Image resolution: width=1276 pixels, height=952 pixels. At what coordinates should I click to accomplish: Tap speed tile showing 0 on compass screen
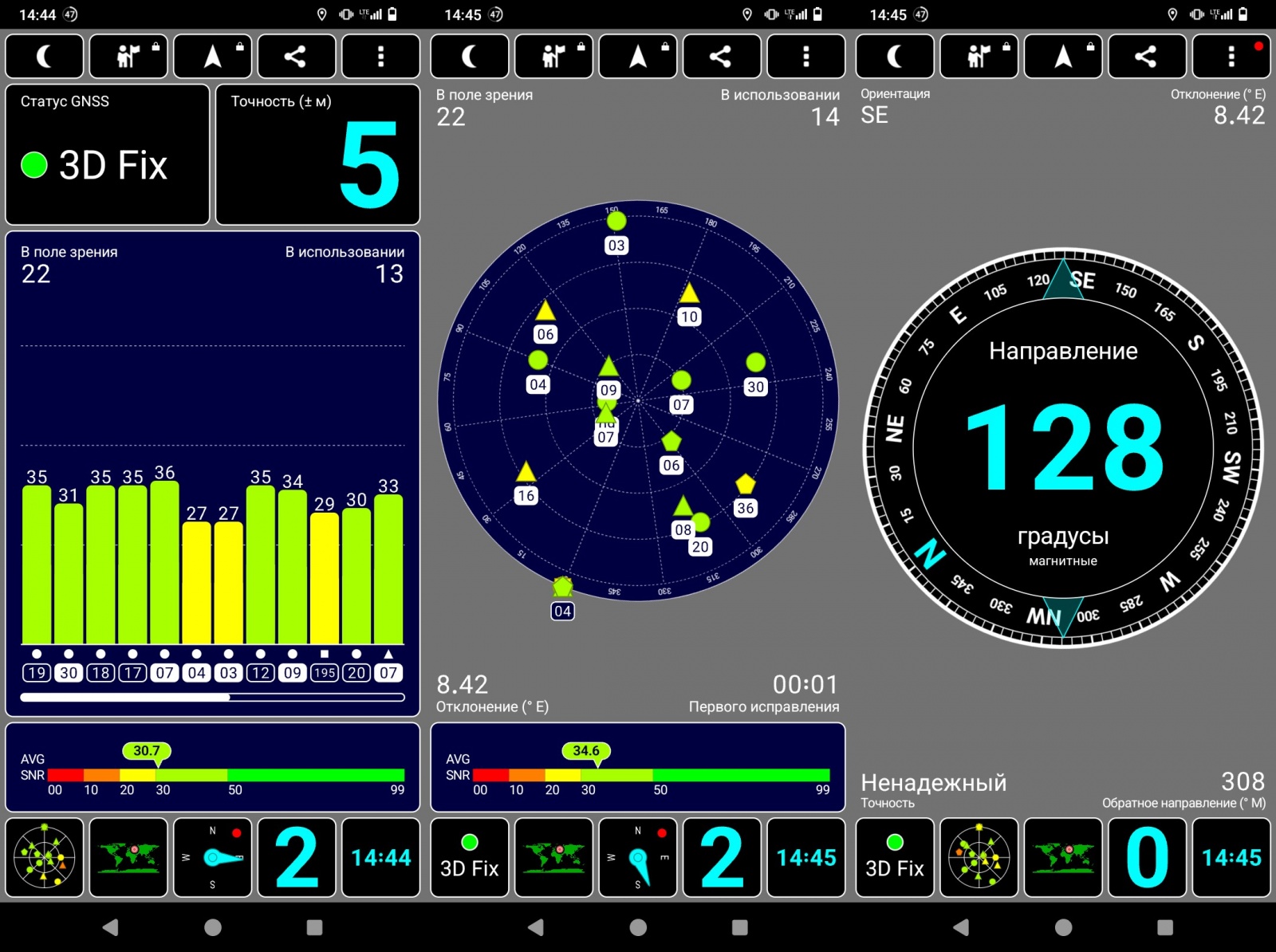[x=1147, y=857]
